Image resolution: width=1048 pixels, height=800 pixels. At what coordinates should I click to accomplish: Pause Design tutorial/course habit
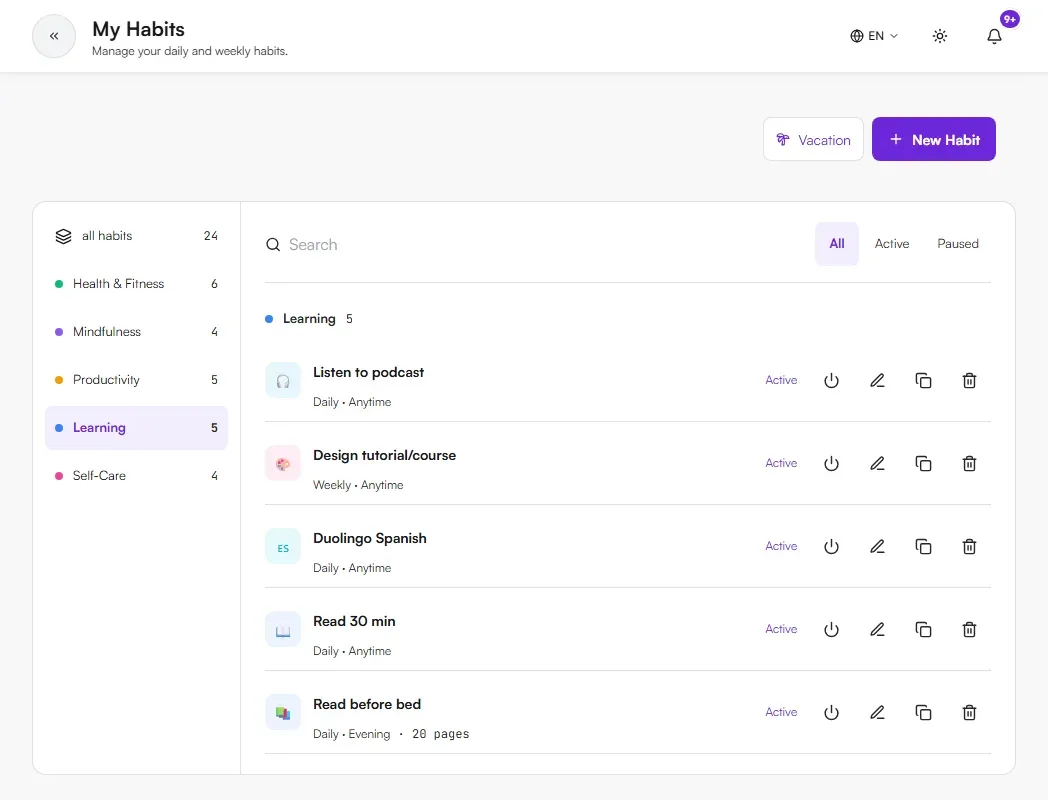point(831,464)
